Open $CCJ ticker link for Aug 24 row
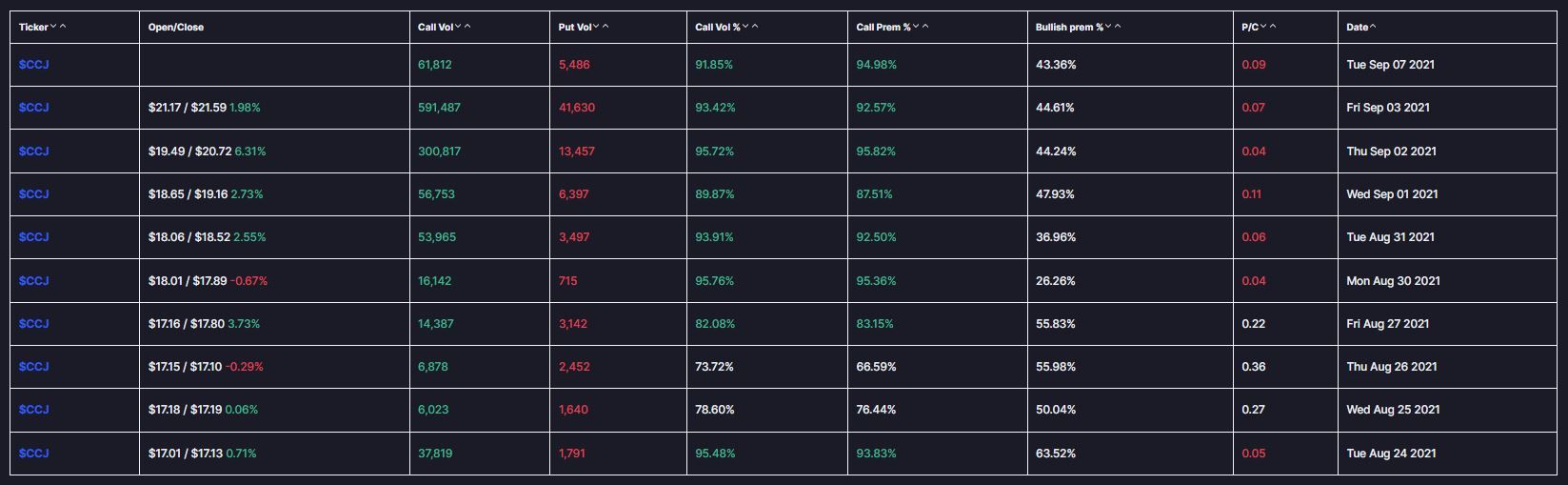The image size is (1568, 485). click(x=33, y=454)
